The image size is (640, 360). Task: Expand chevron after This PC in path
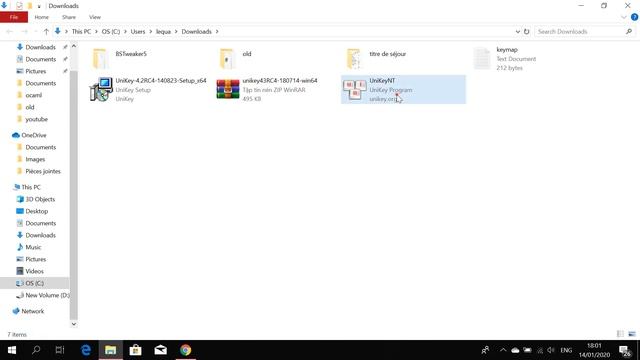pyautogui.click(x=97, y=31)
